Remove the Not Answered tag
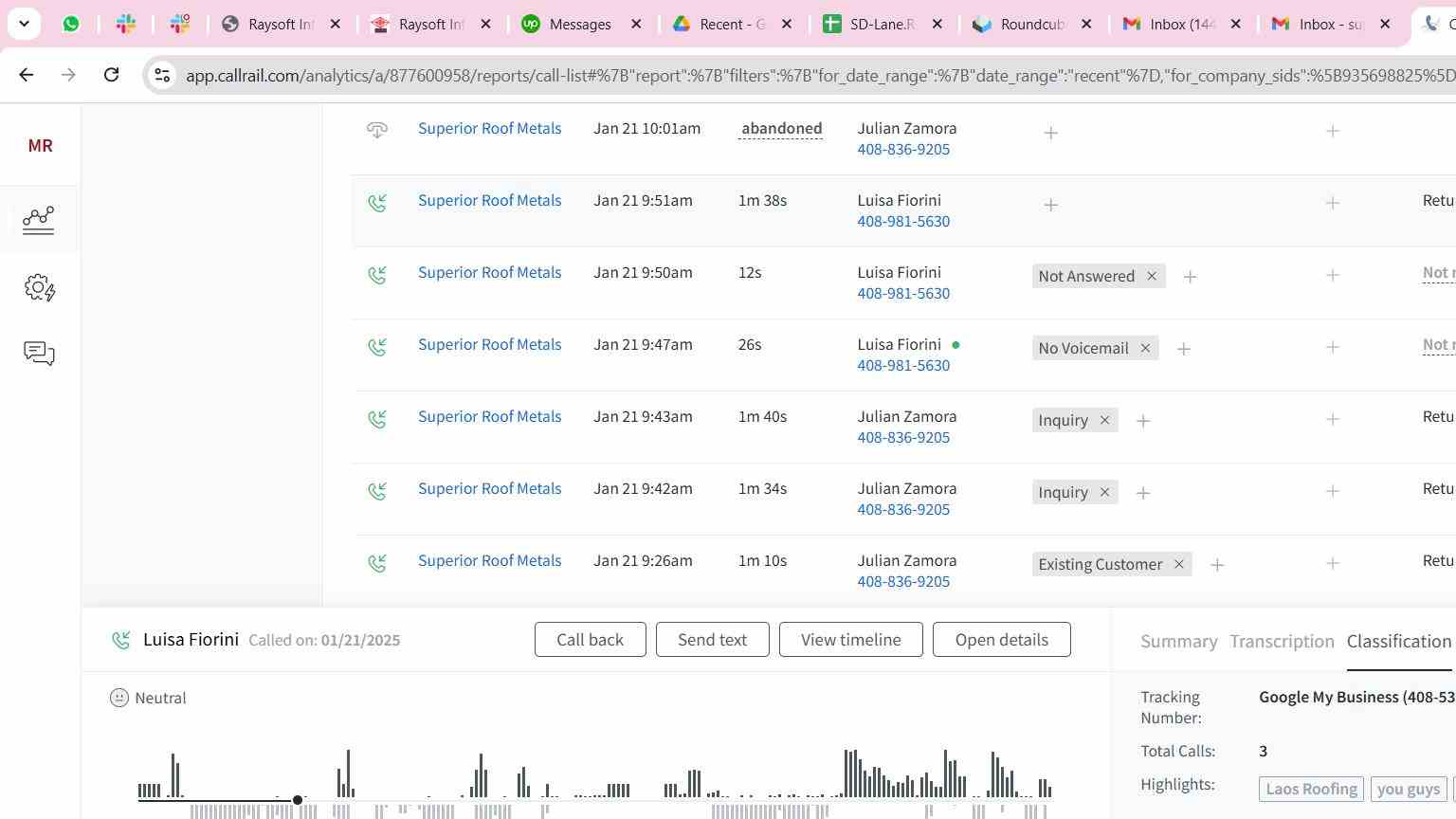Image resolution: width=1456 pixels, height=819 pixels. pyautogui.click(x=1152, y=276)
